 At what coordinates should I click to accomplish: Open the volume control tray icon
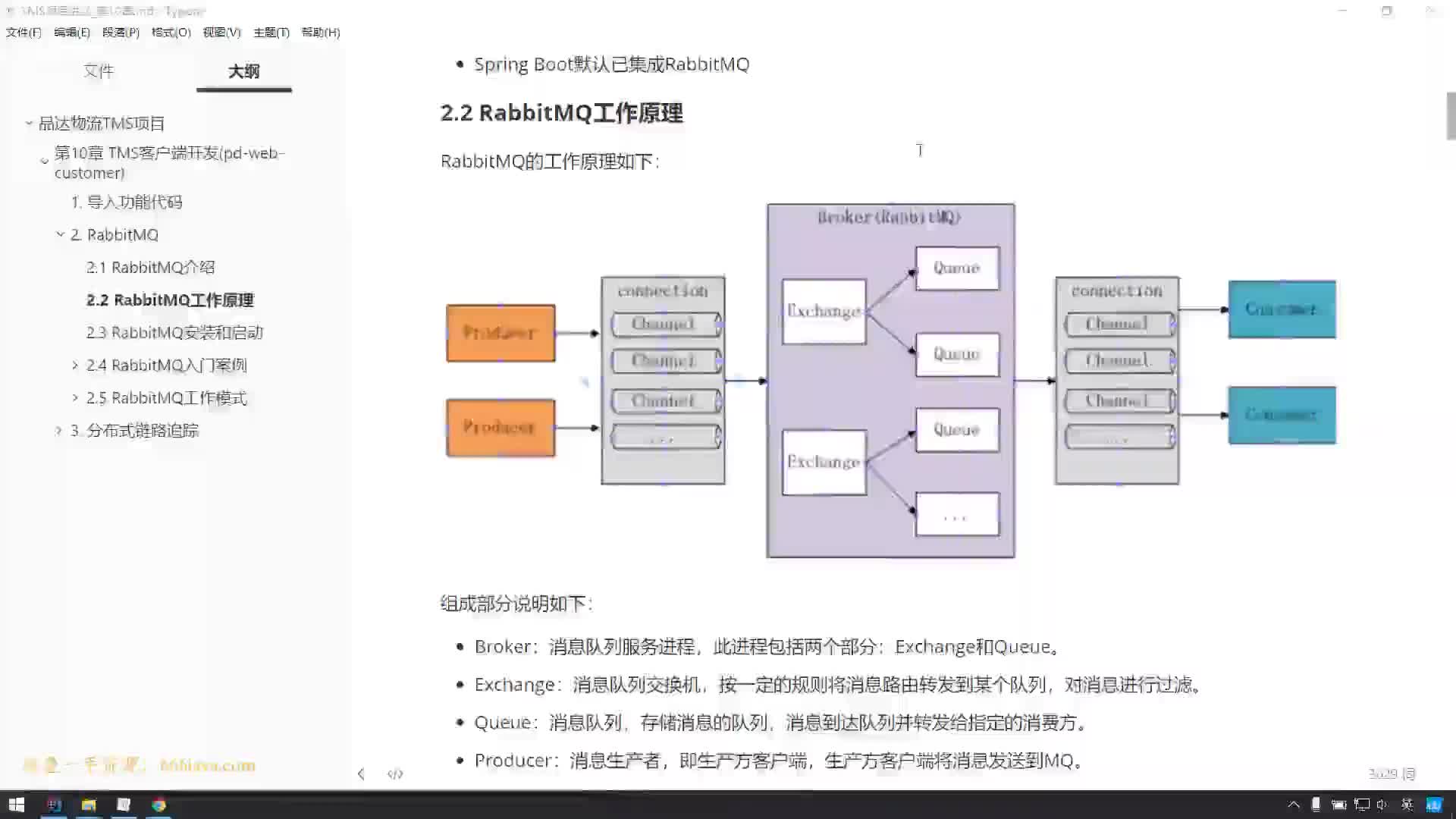pos(1382,805)
